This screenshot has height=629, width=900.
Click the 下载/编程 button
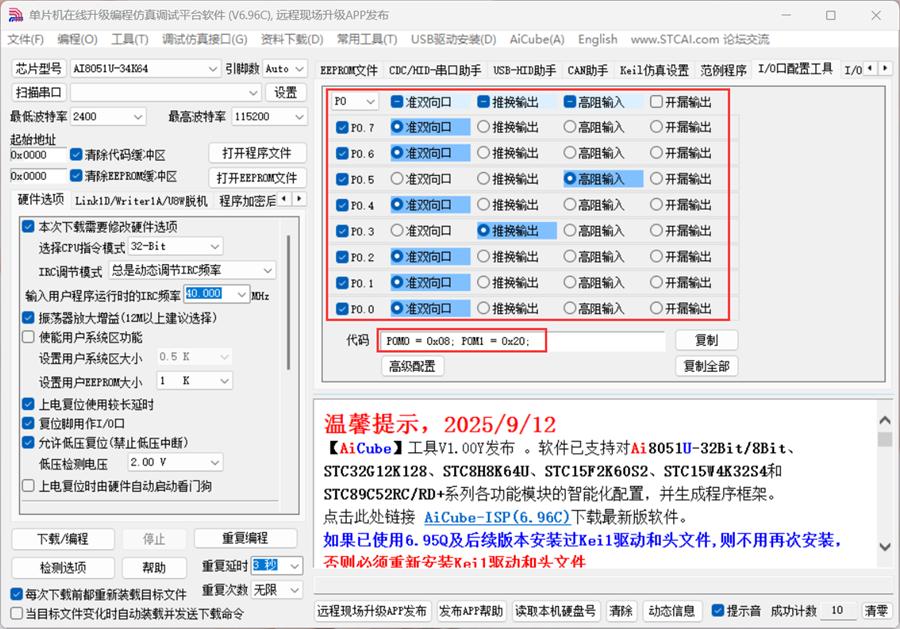(x=63, y=538)
